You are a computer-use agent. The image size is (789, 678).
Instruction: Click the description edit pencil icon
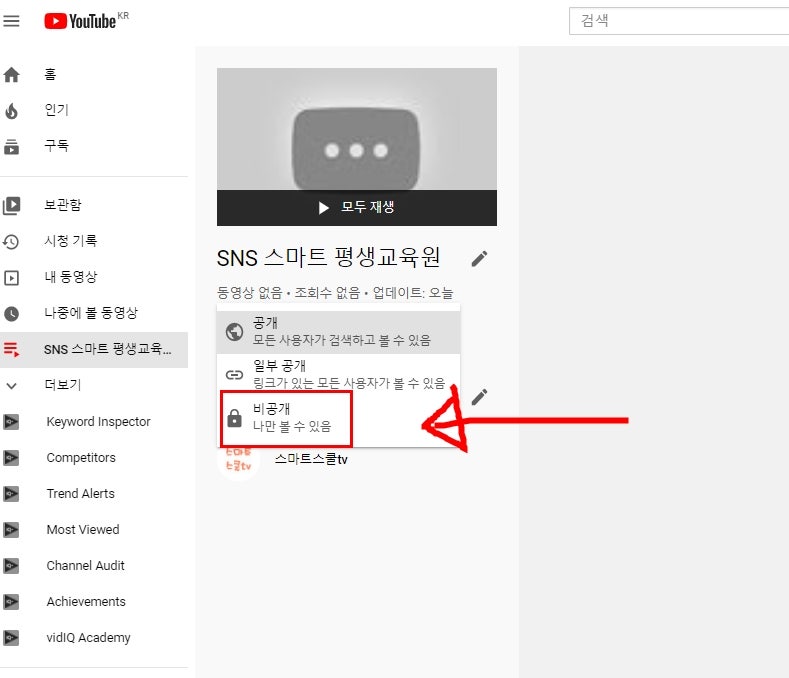click(479, 397)
